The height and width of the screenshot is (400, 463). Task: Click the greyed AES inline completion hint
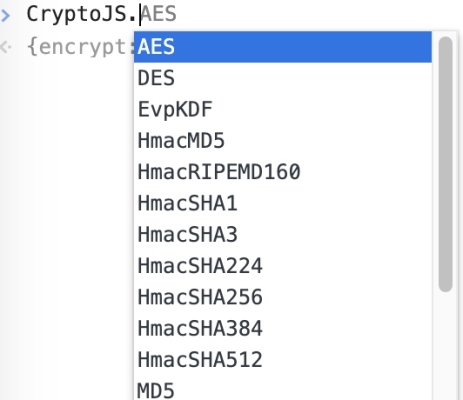(x=159, y=14)
